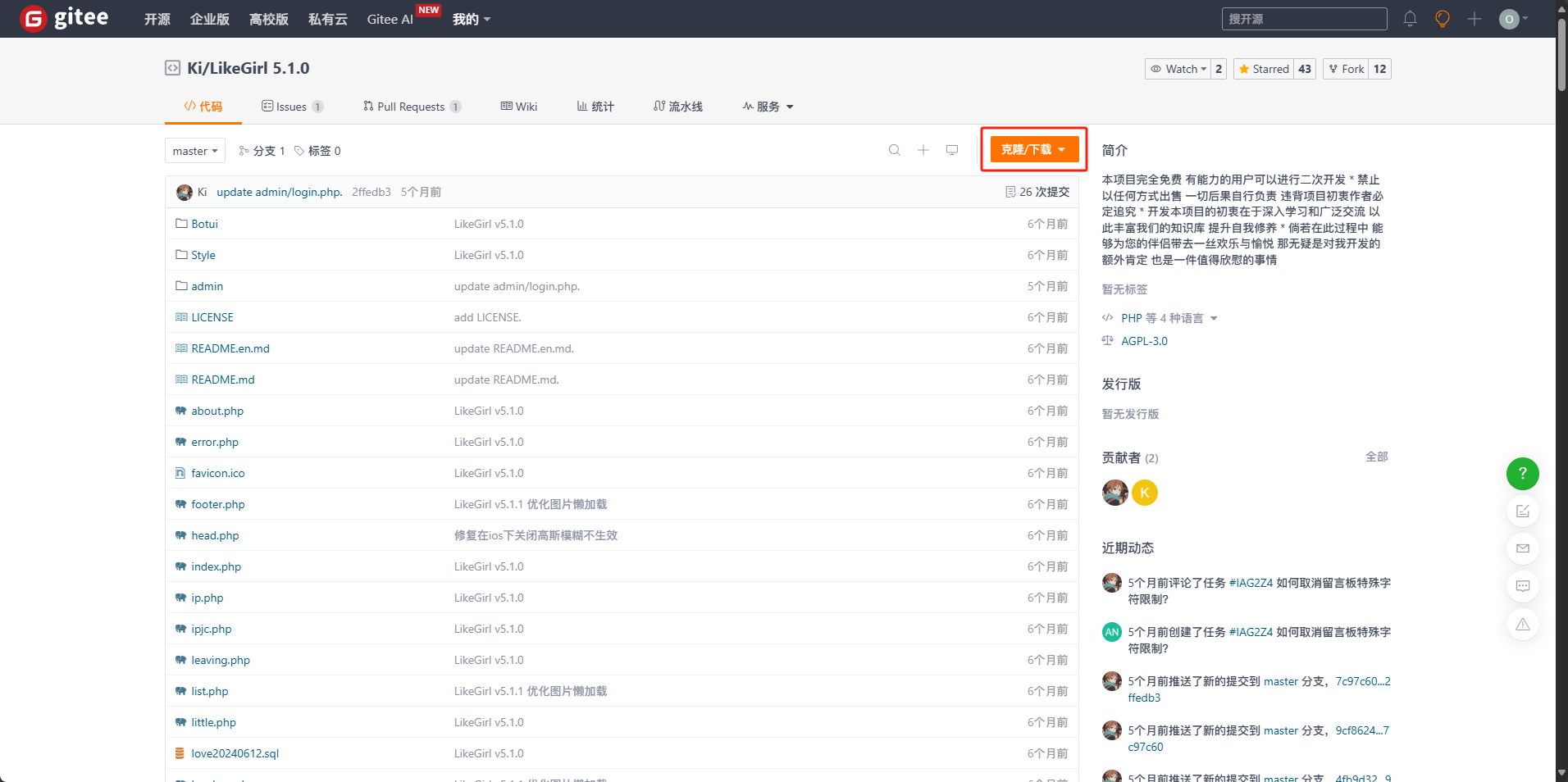
Task: Click the Gitee logo
Action: (64, 18)
